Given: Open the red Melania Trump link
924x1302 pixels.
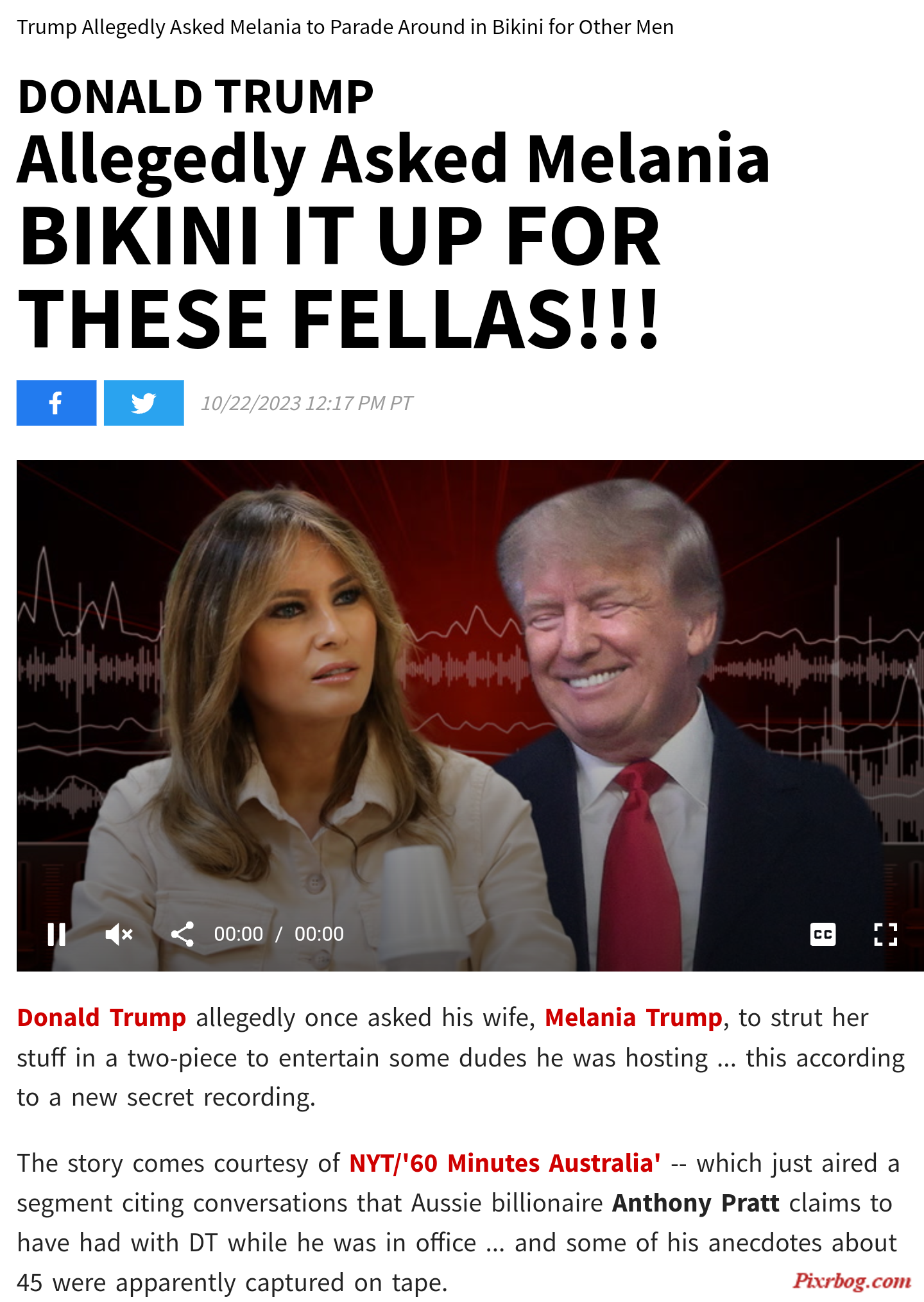Looking at the screenshot, I should click(x=633, y=1018).
